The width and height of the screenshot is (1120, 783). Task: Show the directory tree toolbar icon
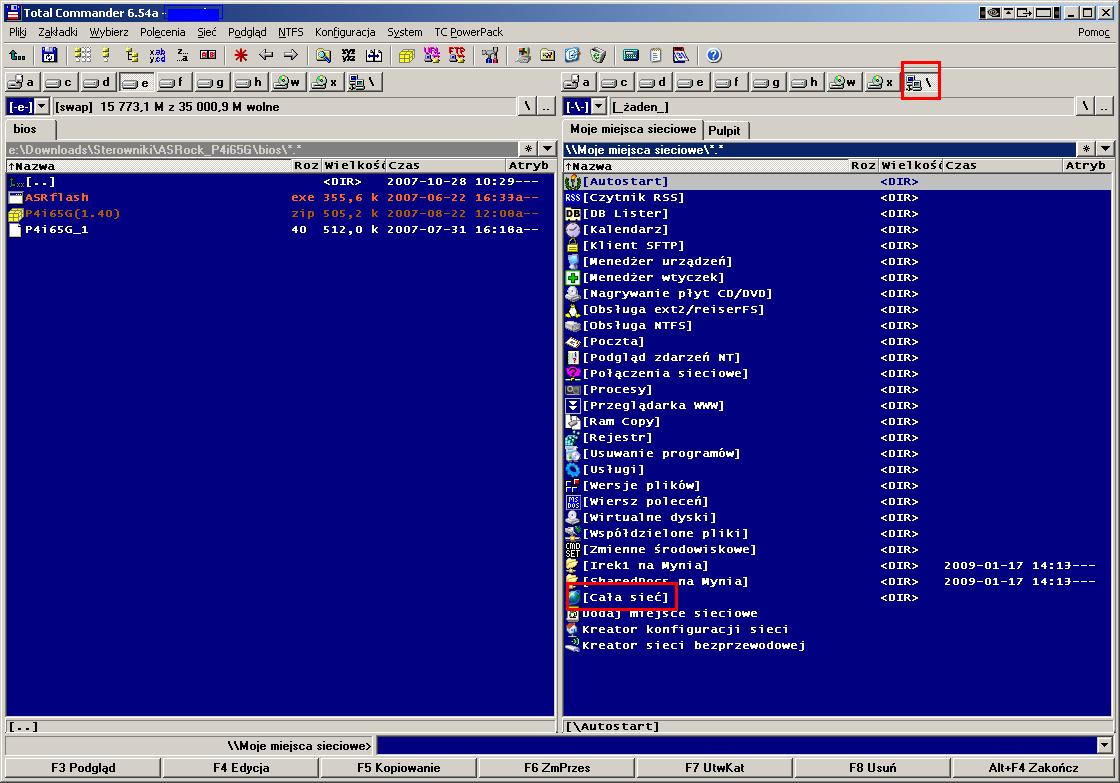point(131,55)
